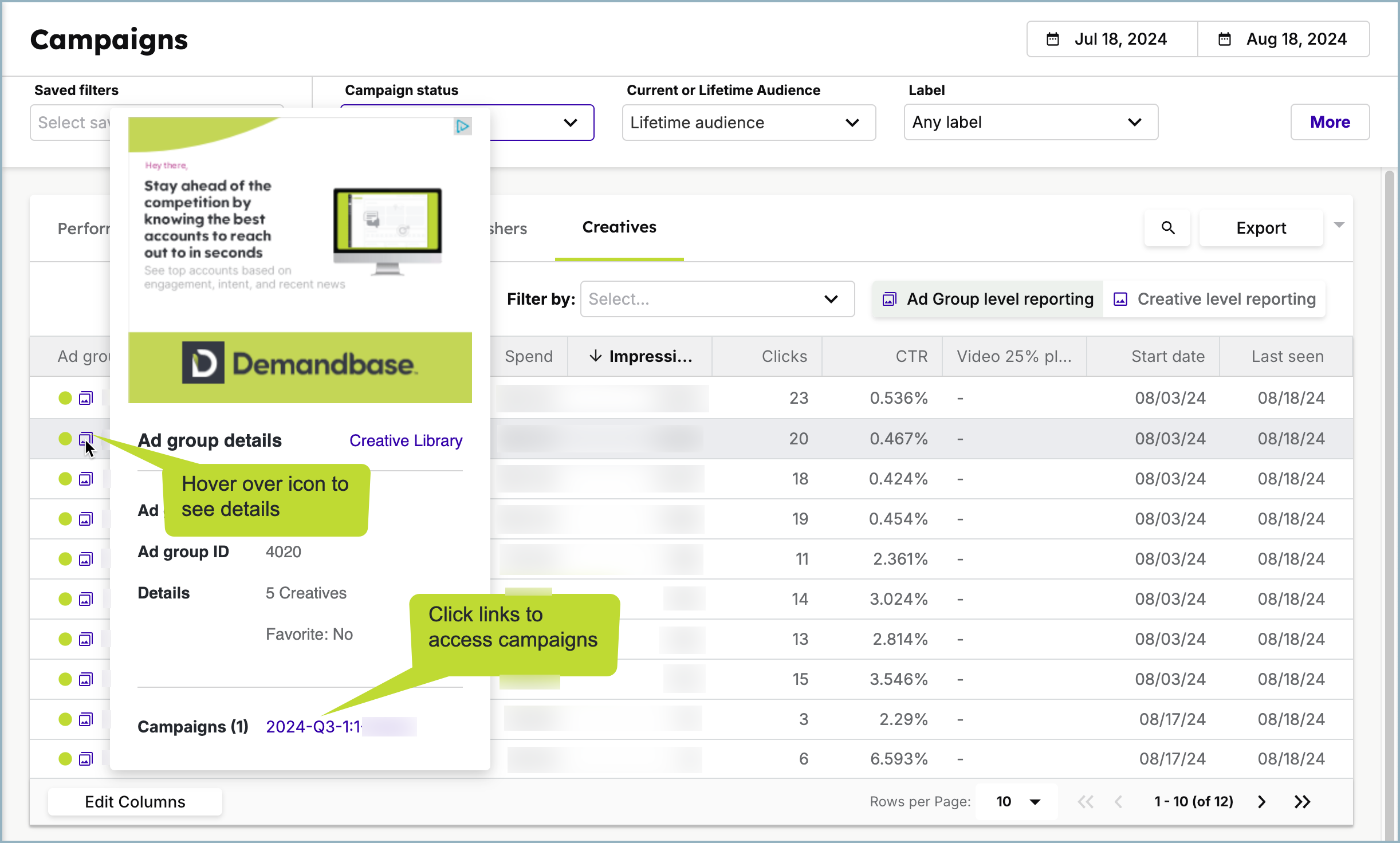Viewport: 1400px width, 843px height.
Task: Switch to the Performance tab
Action: (x=84, y=229)
